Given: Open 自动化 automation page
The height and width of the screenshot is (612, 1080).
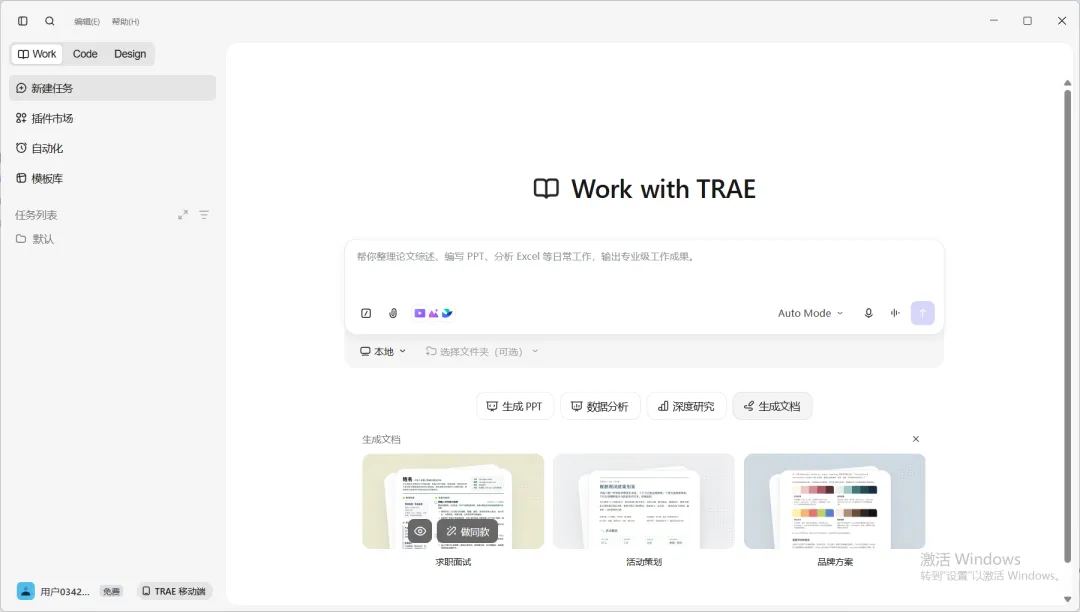Looking at the screenshot, I should coord(112,148).
